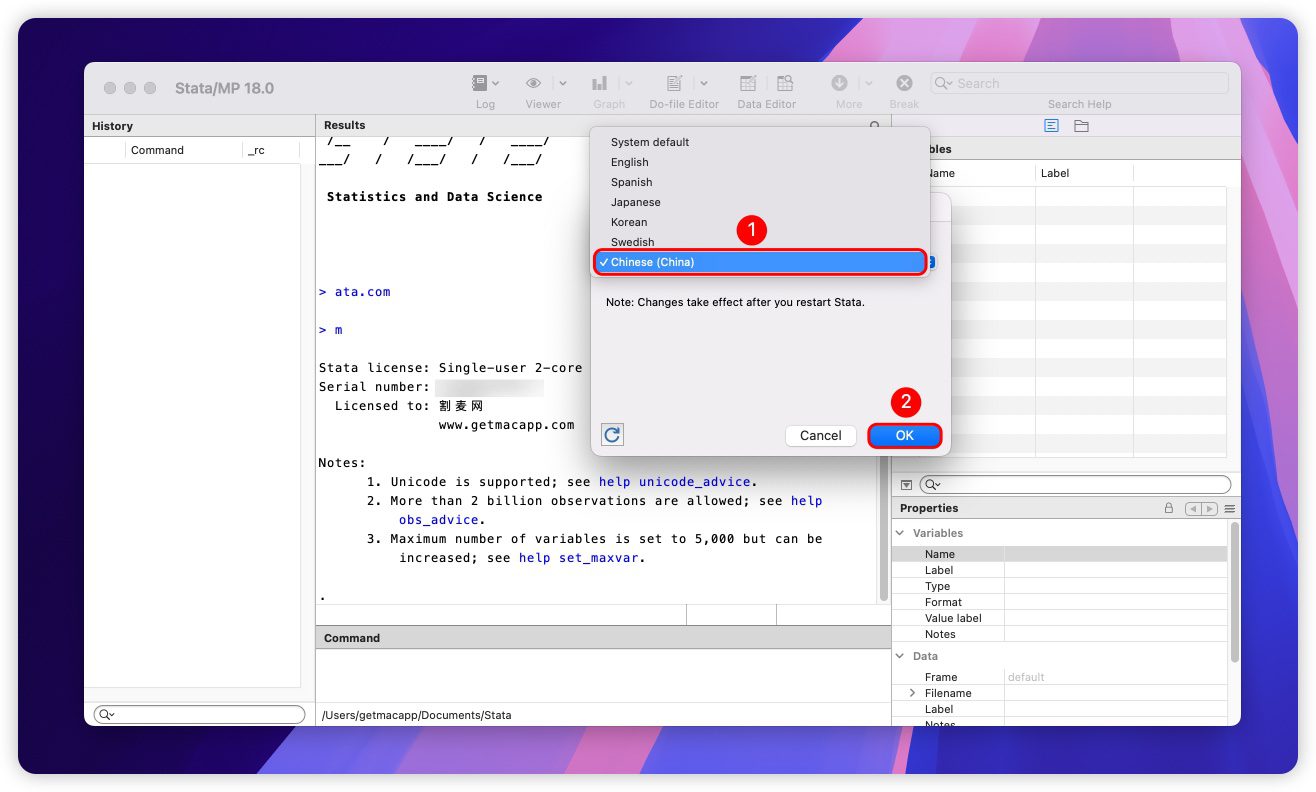Viewport: 1316px width, 792px height.
Task: Switch to the folder view icon
Action: [1081, 126]
